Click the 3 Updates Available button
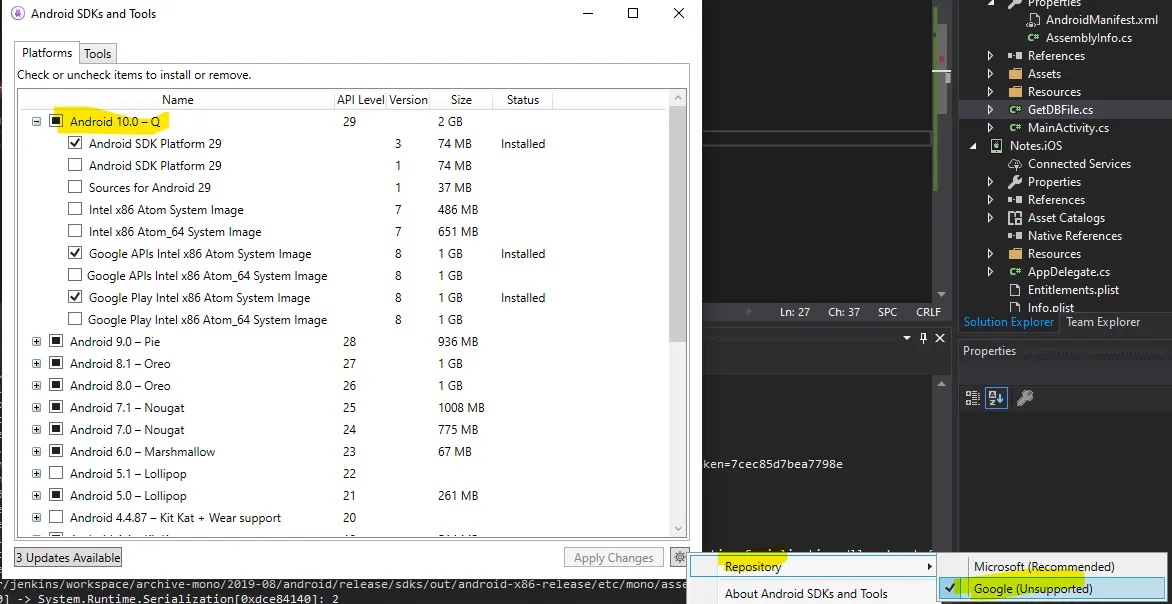 pos(68,558)
